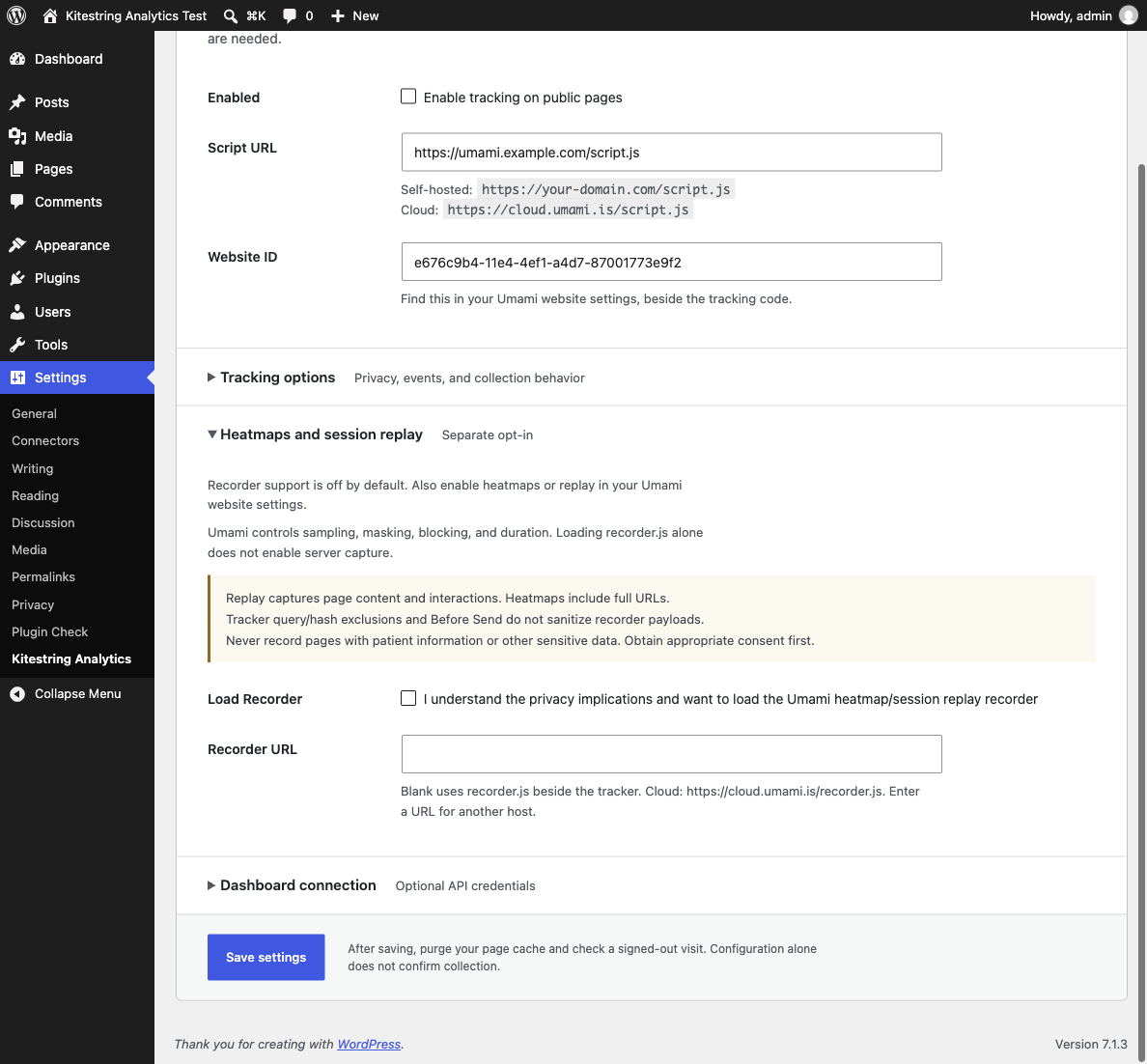
Task: Click New in the admin bar
Action: pyautogui.click(x=366, y=15)
